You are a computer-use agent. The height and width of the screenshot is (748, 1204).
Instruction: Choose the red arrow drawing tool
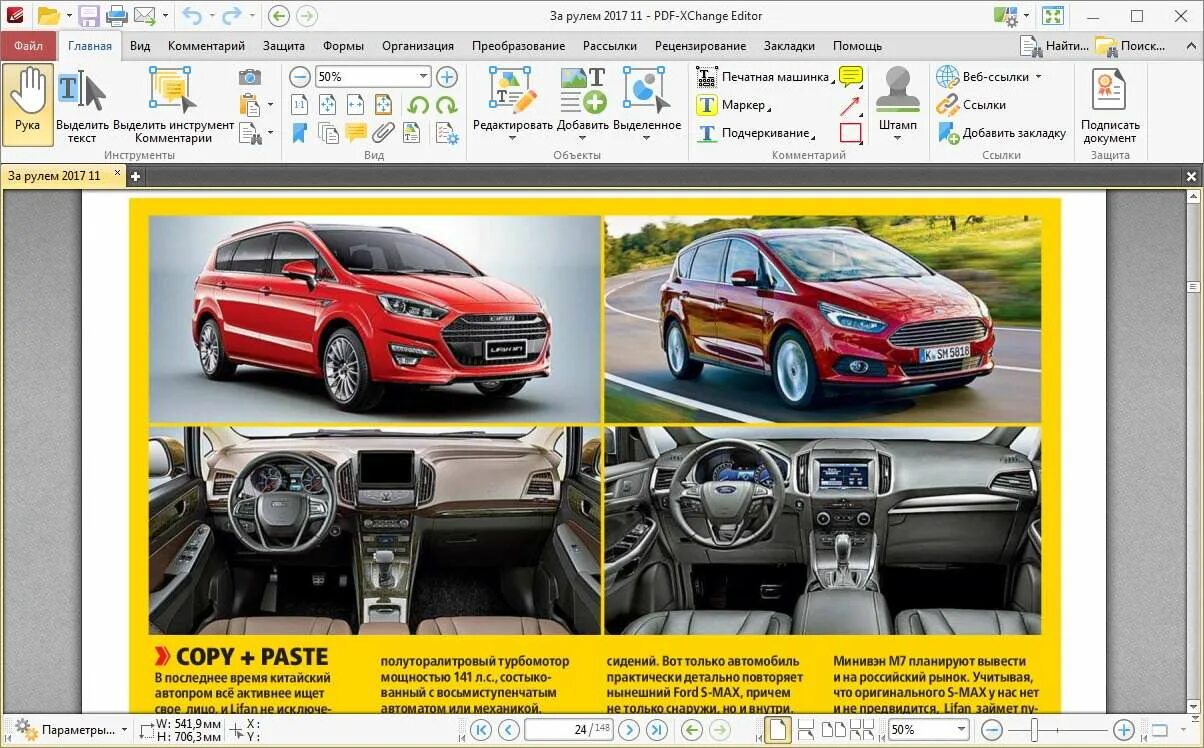[x=850, y=105]
